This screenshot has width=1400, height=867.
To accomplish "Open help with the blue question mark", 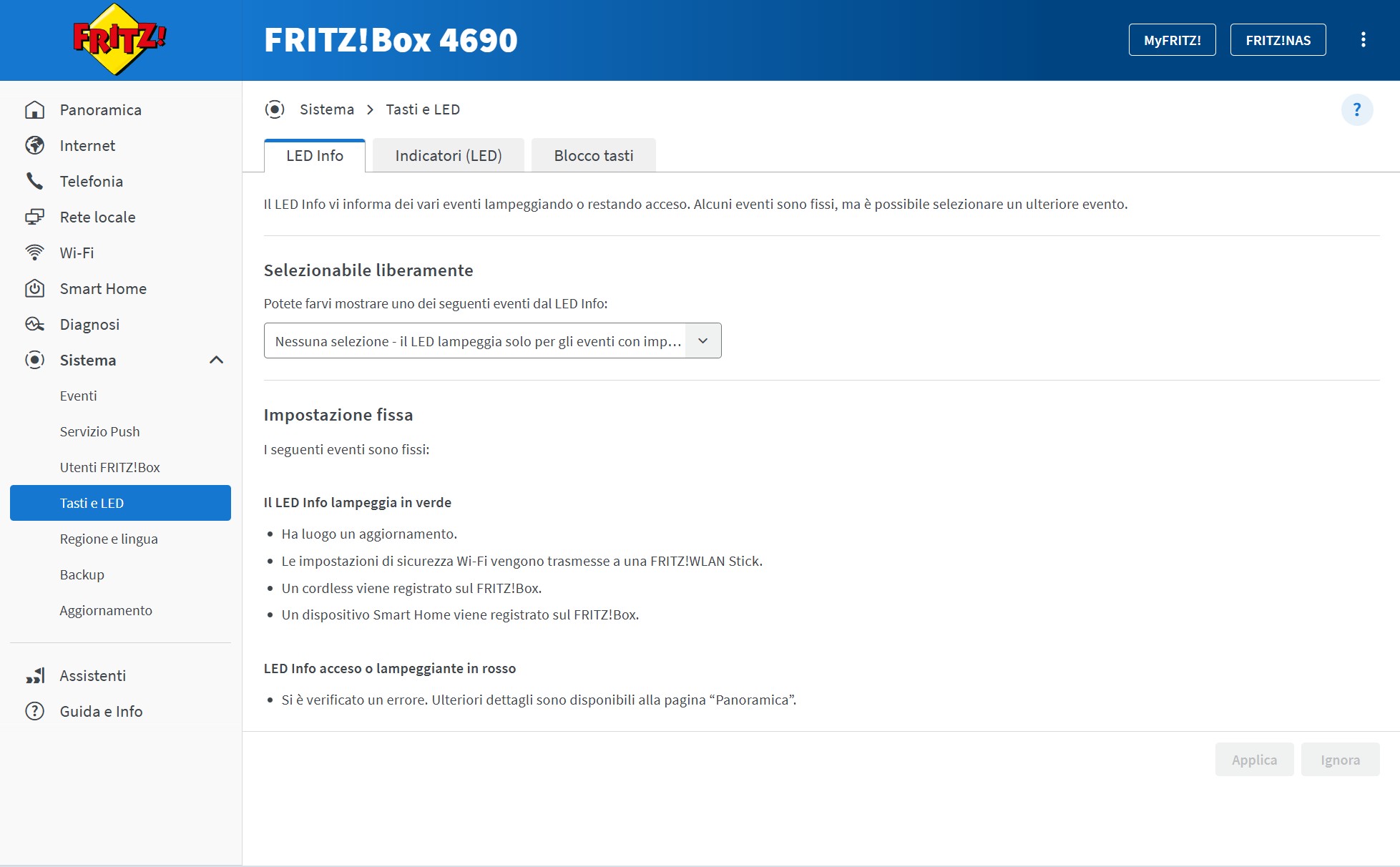I will click(x=1356, y=110).
